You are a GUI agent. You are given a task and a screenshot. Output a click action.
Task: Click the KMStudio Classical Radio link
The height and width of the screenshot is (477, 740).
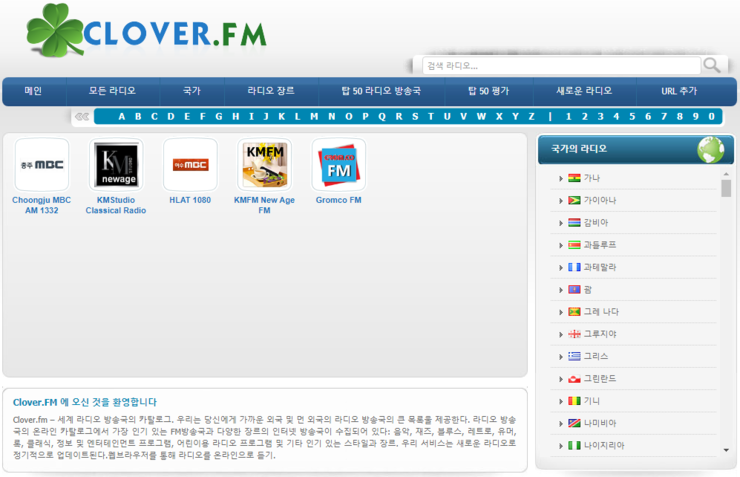click(x=116, y=205)
